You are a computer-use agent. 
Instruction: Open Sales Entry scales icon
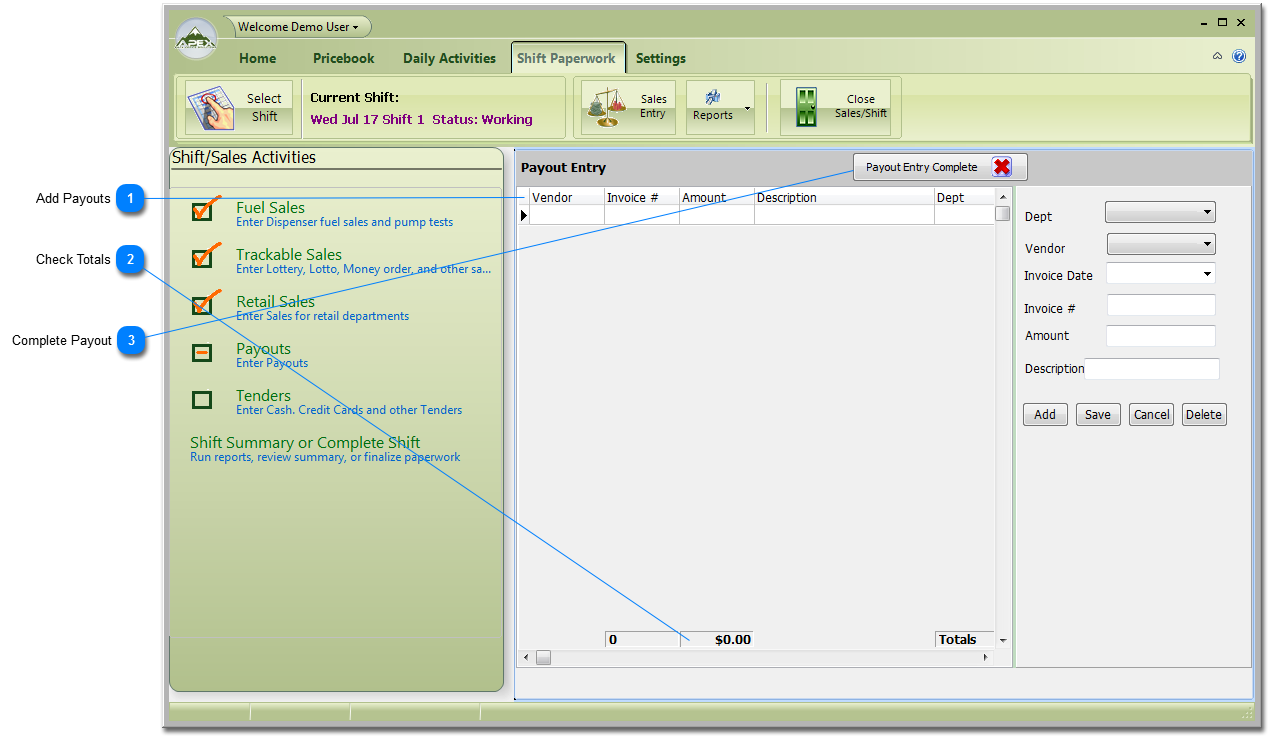(x=606, y=107)
